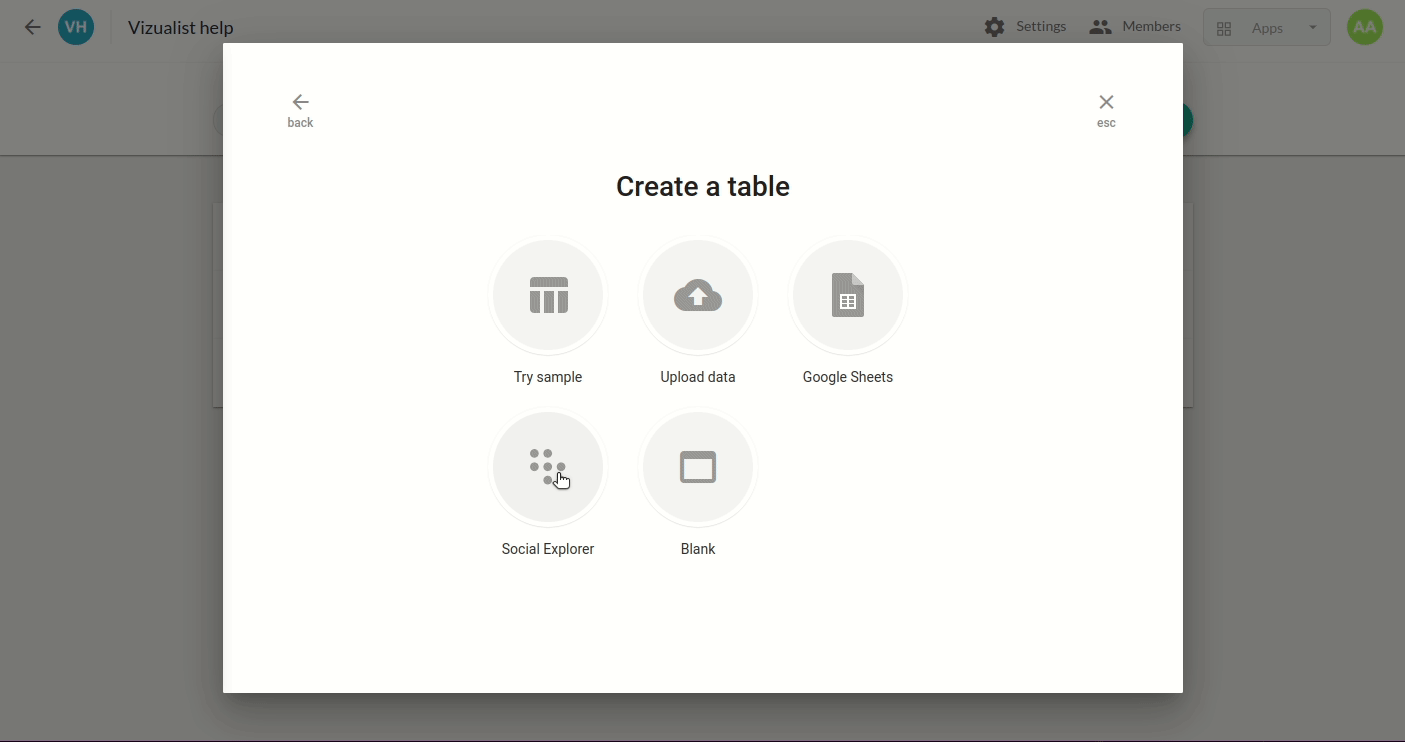Click the "Try sample" text label
Screen dimensions: 1405x742
coord(548,377)
